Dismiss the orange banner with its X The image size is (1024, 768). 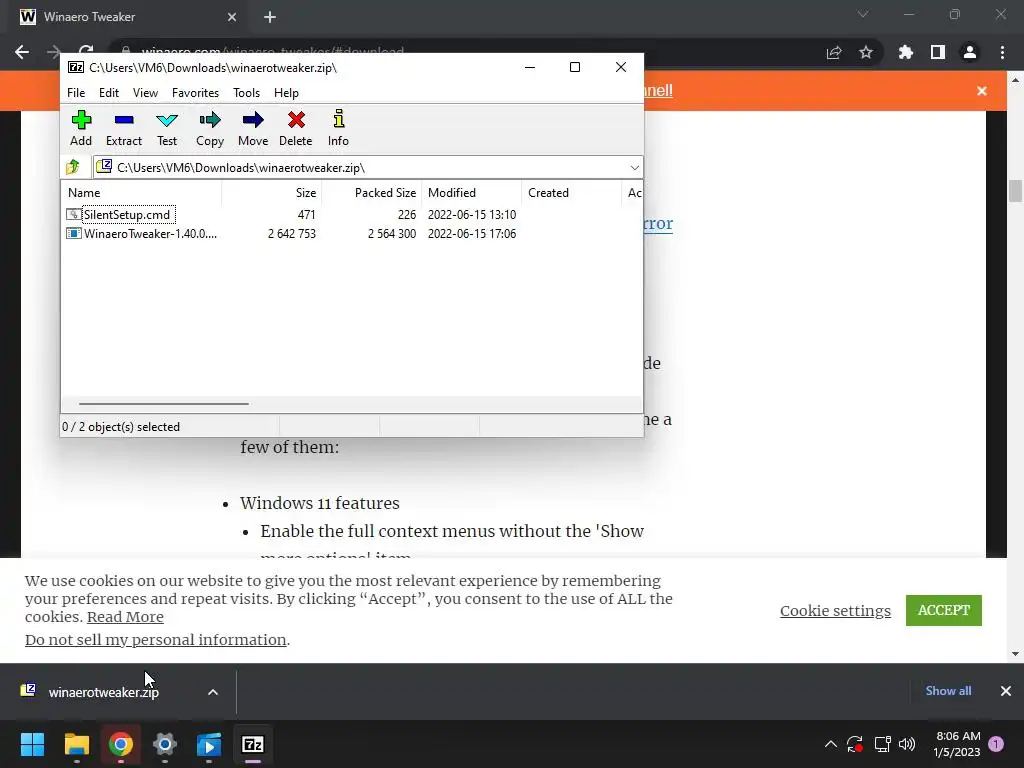pos(982,91)
